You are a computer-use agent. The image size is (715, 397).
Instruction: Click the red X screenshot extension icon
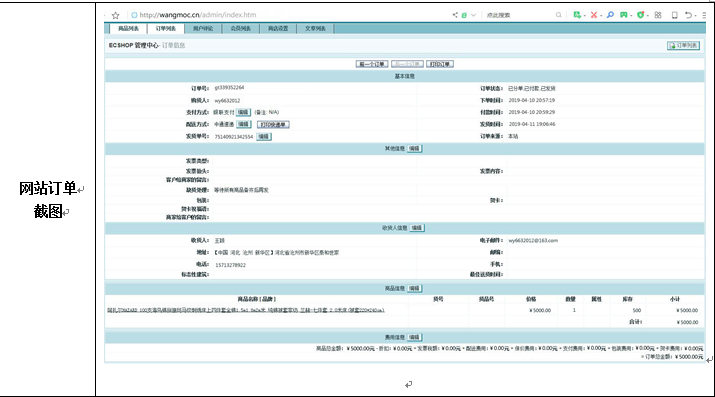tap(594, 15)
